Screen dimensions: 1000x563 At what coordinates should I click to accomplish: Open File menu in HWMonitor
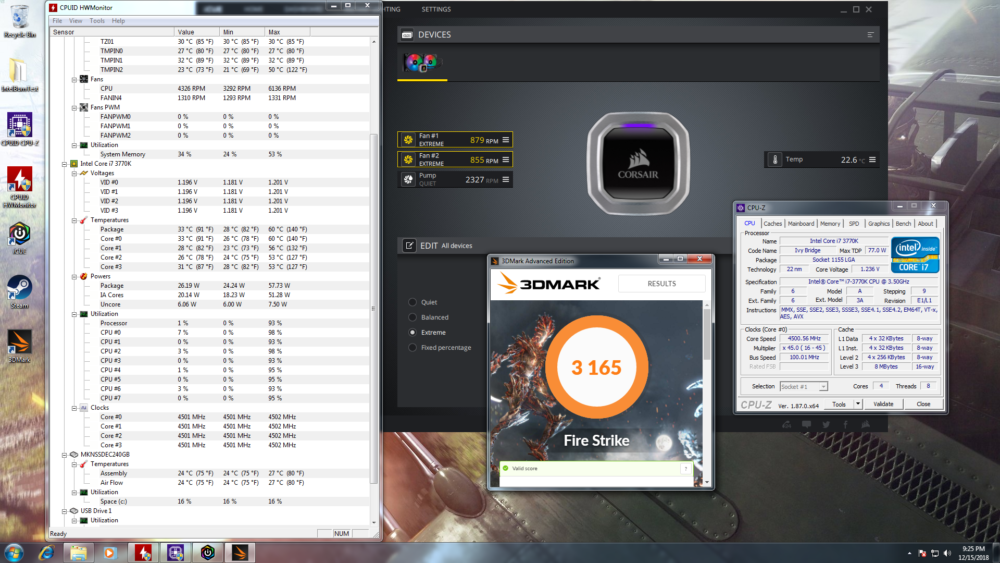tap(57, 21)
